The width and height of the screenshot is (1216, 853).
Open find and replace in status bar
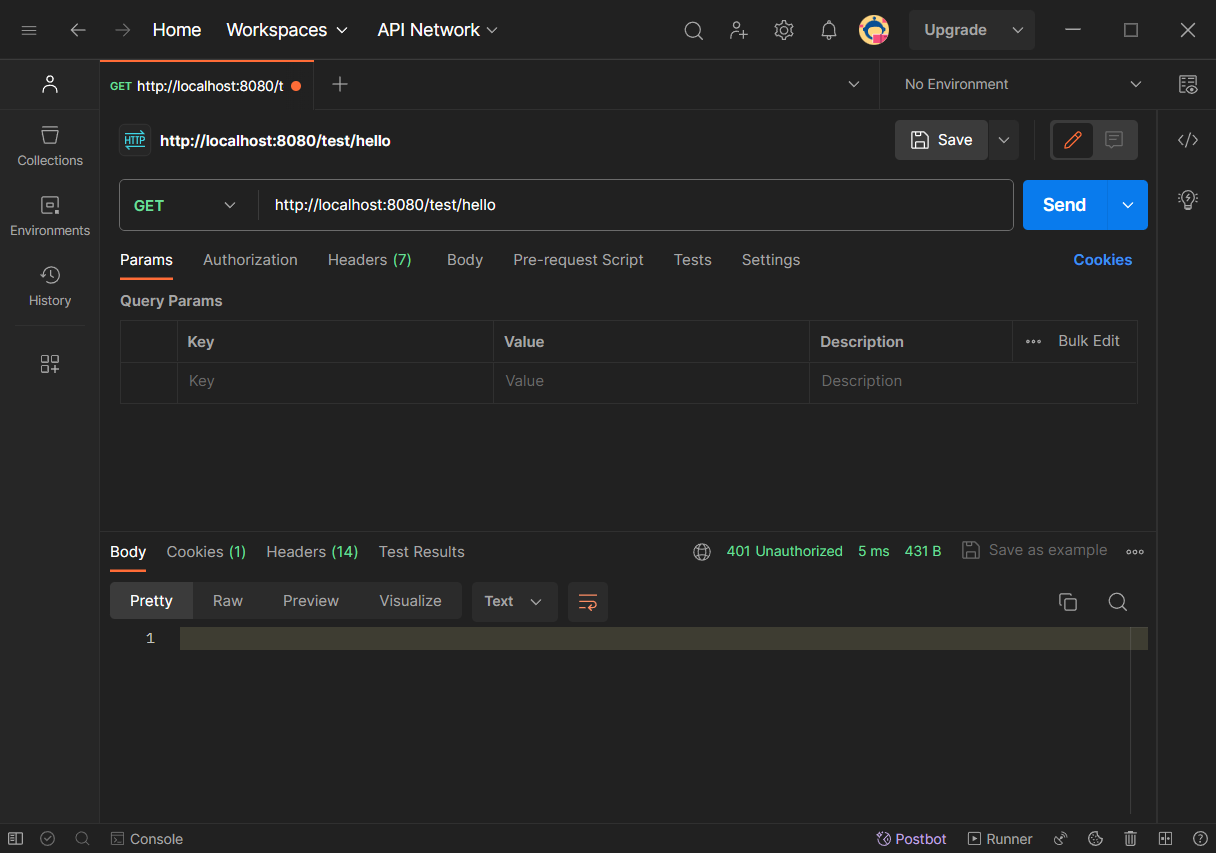[x=82, y=839]
